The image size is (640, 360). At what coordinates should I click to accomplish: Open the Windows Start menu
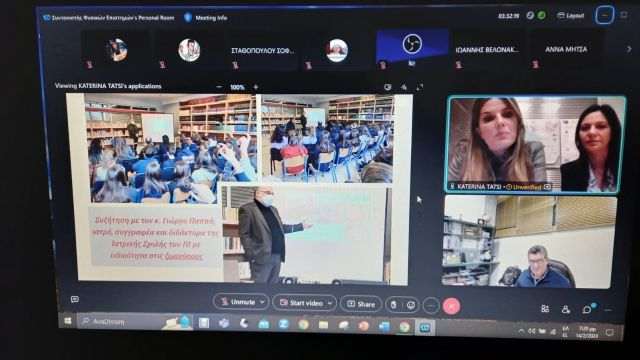(68, 321)
